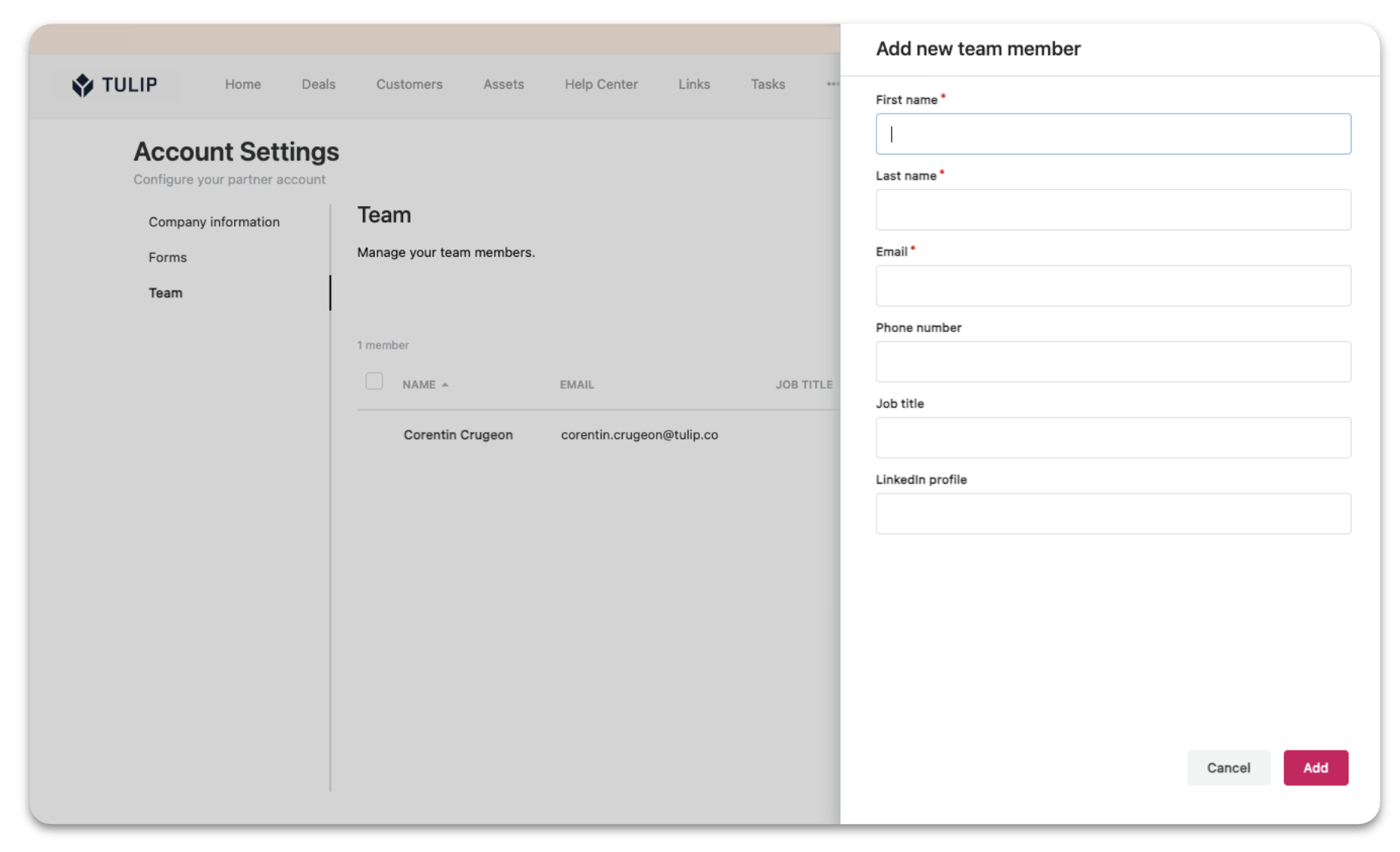Select the LinkedIn profile text field
This screenshot has width=1400, height=852.
pyautogui.click(x=1113, y=514)
